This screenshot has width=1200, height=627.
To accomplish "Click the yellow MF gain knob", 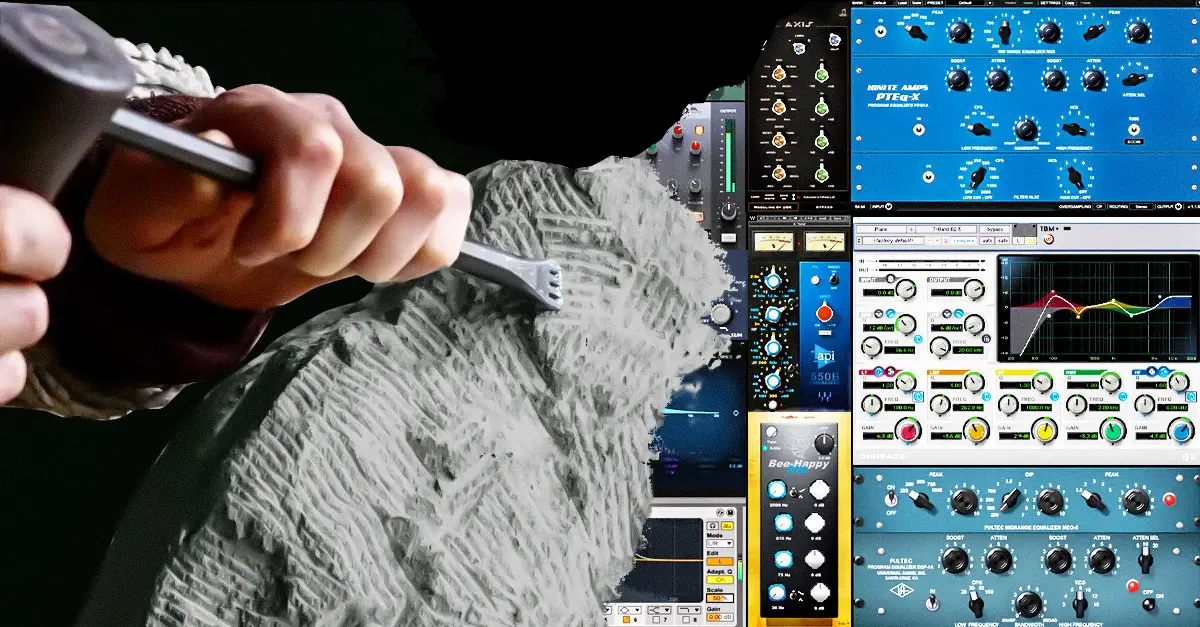I will (1043, 432).
